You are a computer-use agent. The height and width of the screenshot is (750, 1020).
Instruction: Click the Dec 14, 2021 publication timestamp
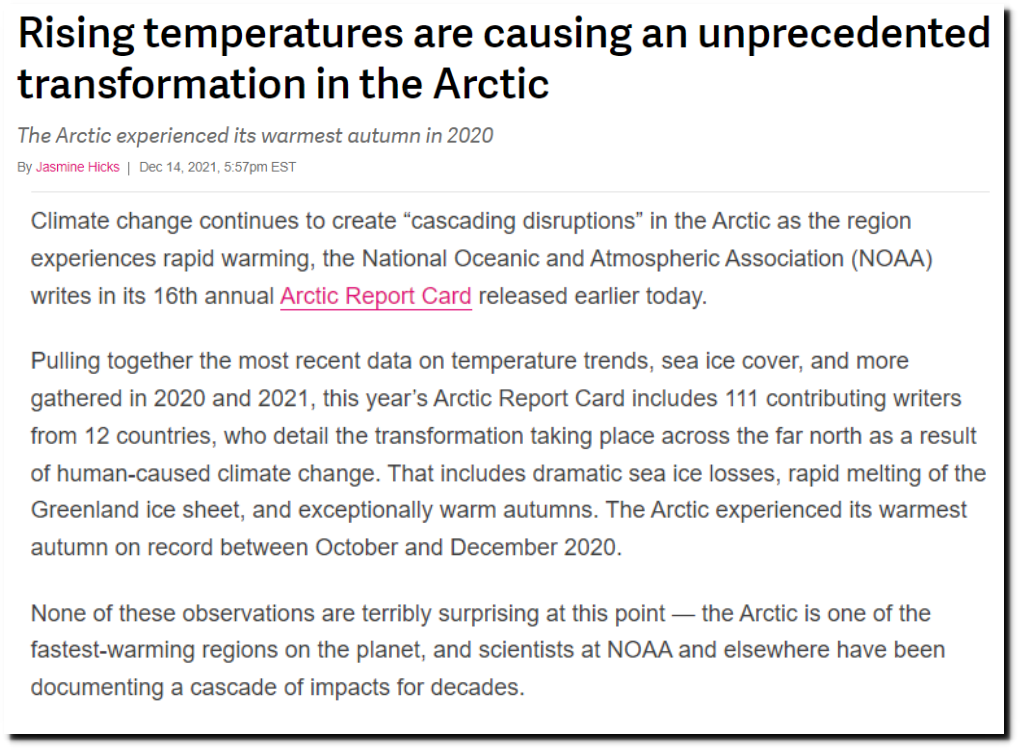[x=217, y=167]
